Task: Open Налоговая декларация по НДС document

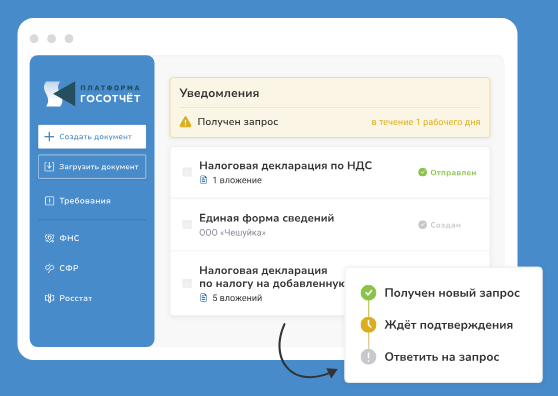Action: click(x=285, y=165)
